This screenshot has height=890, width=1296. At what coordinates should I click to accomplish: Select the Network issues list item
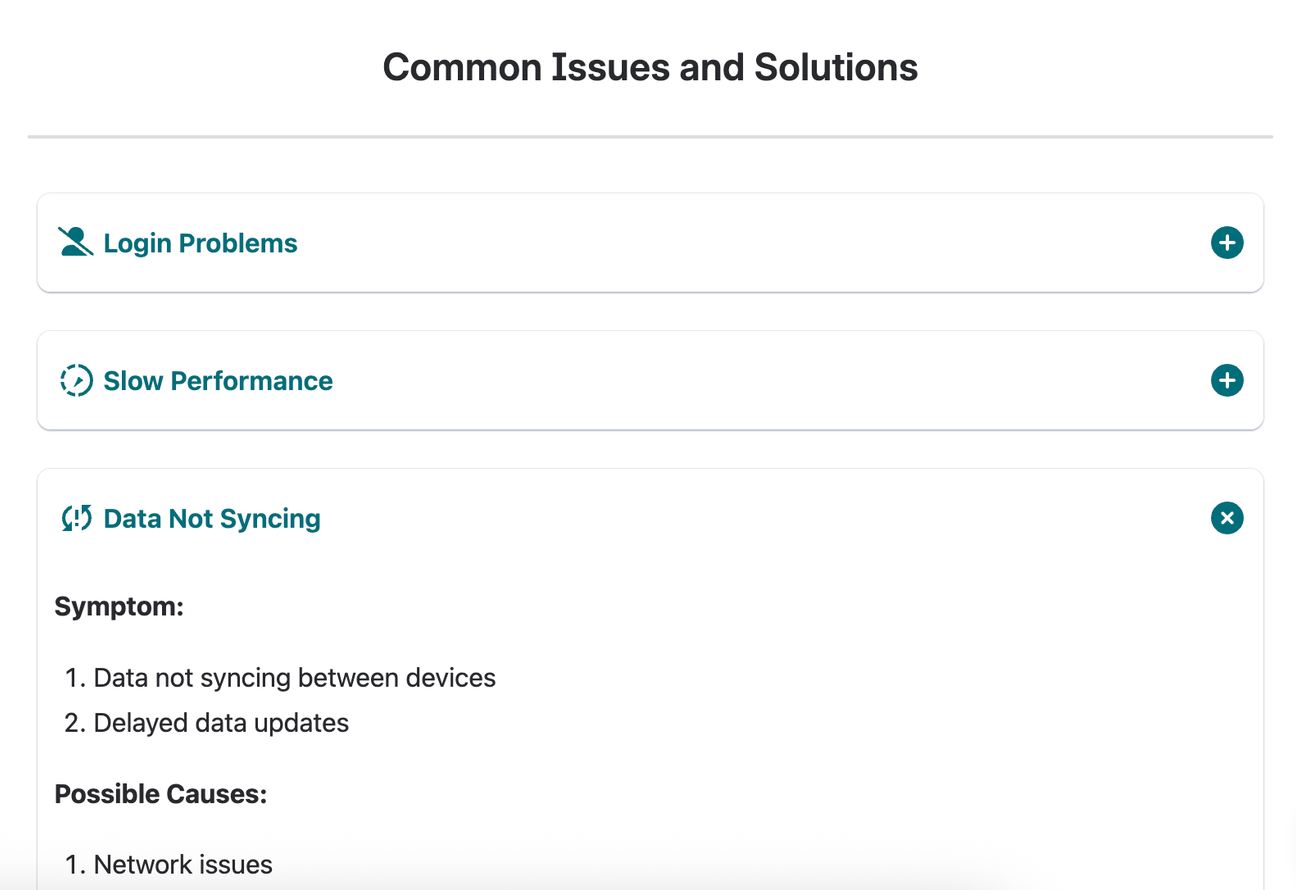coord(182,863)
